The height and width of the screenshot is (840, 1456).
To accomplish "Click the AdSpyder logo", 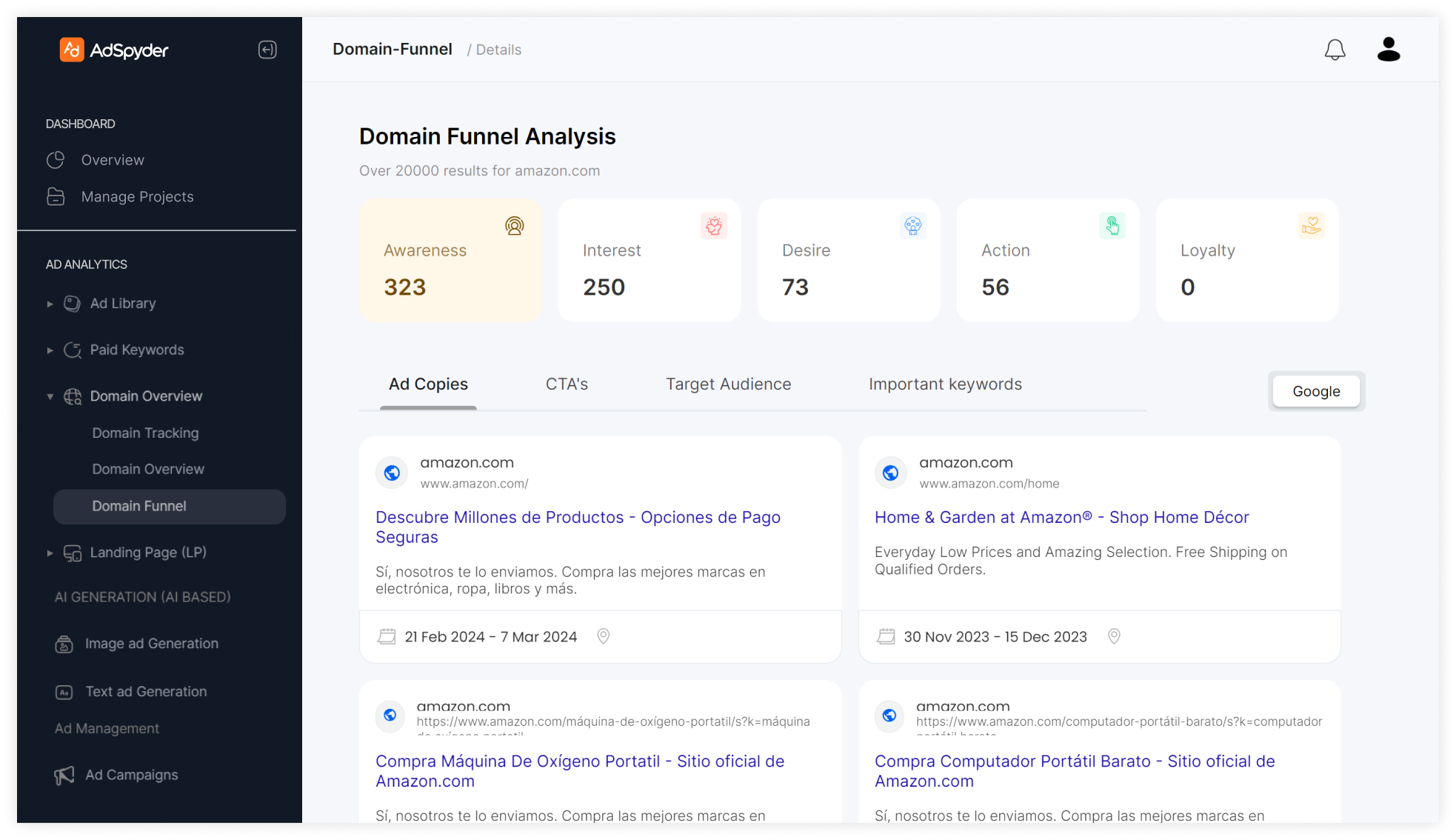I will coord(114,50).
